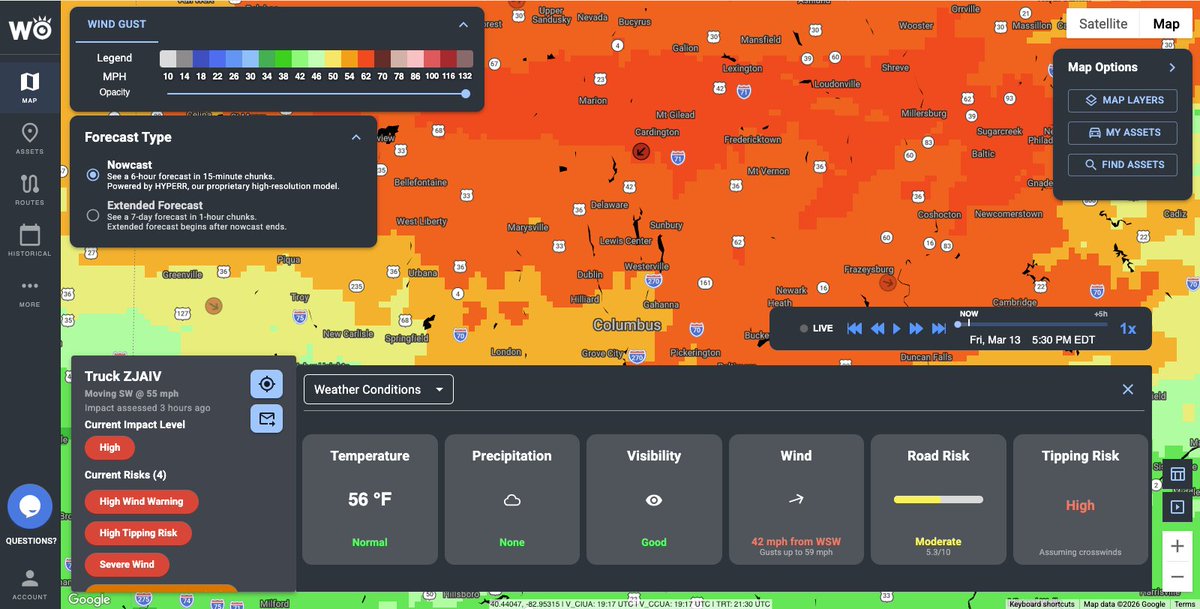Open the Map section in the sidebar

tap(30, 88)
